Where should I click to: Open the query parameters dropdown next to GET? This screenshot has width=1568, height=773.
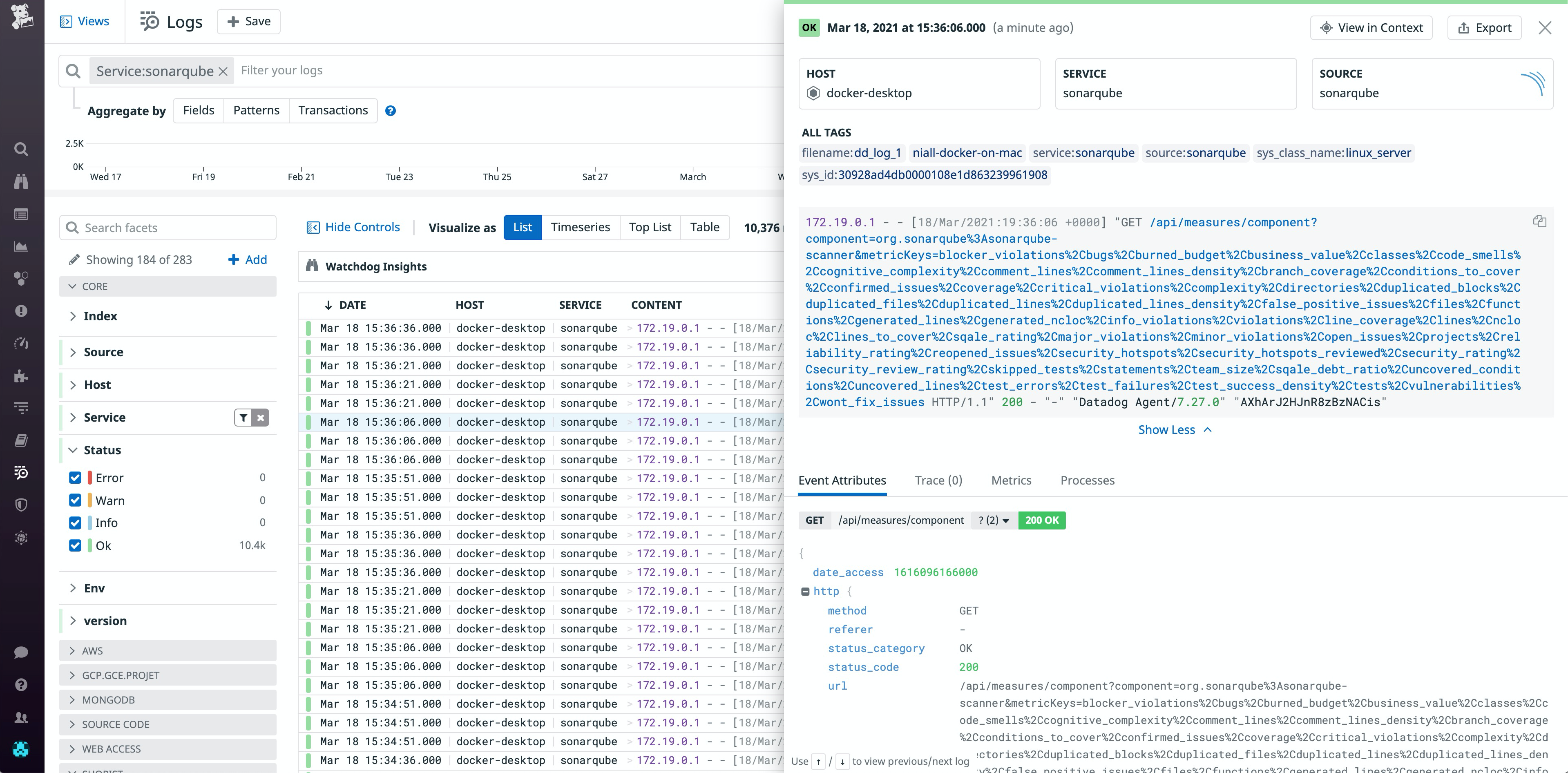(x=993, y=521)
